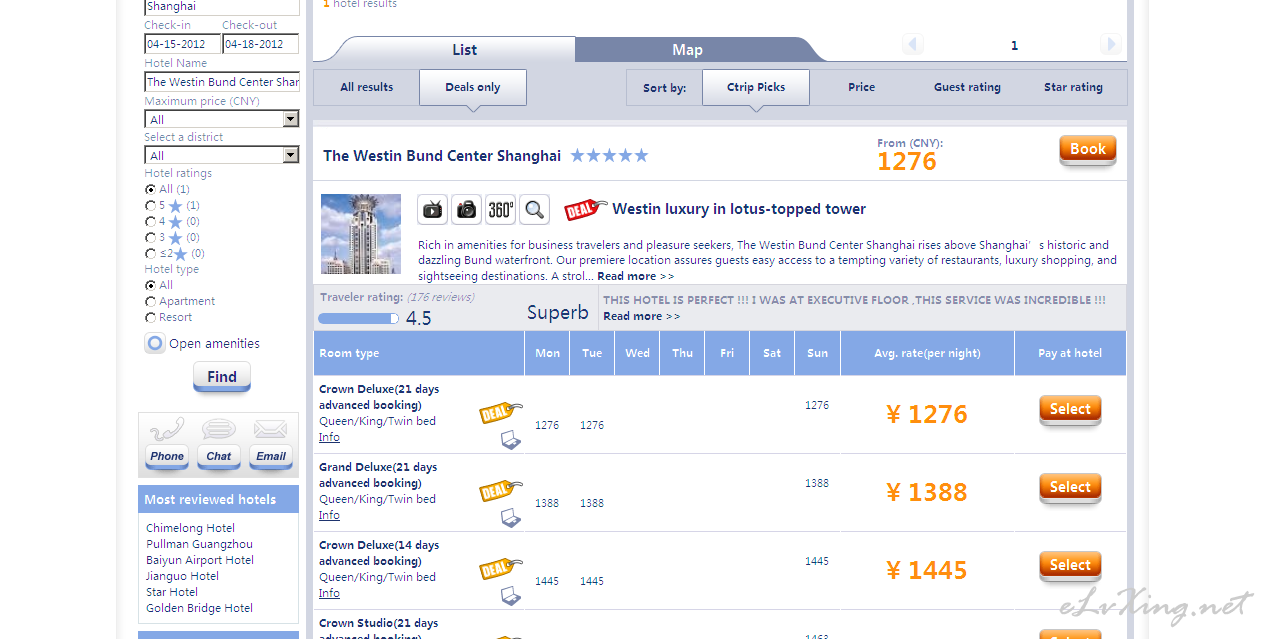
Task: Sort by Ctrip Picks
Action: tap(756, 87)
